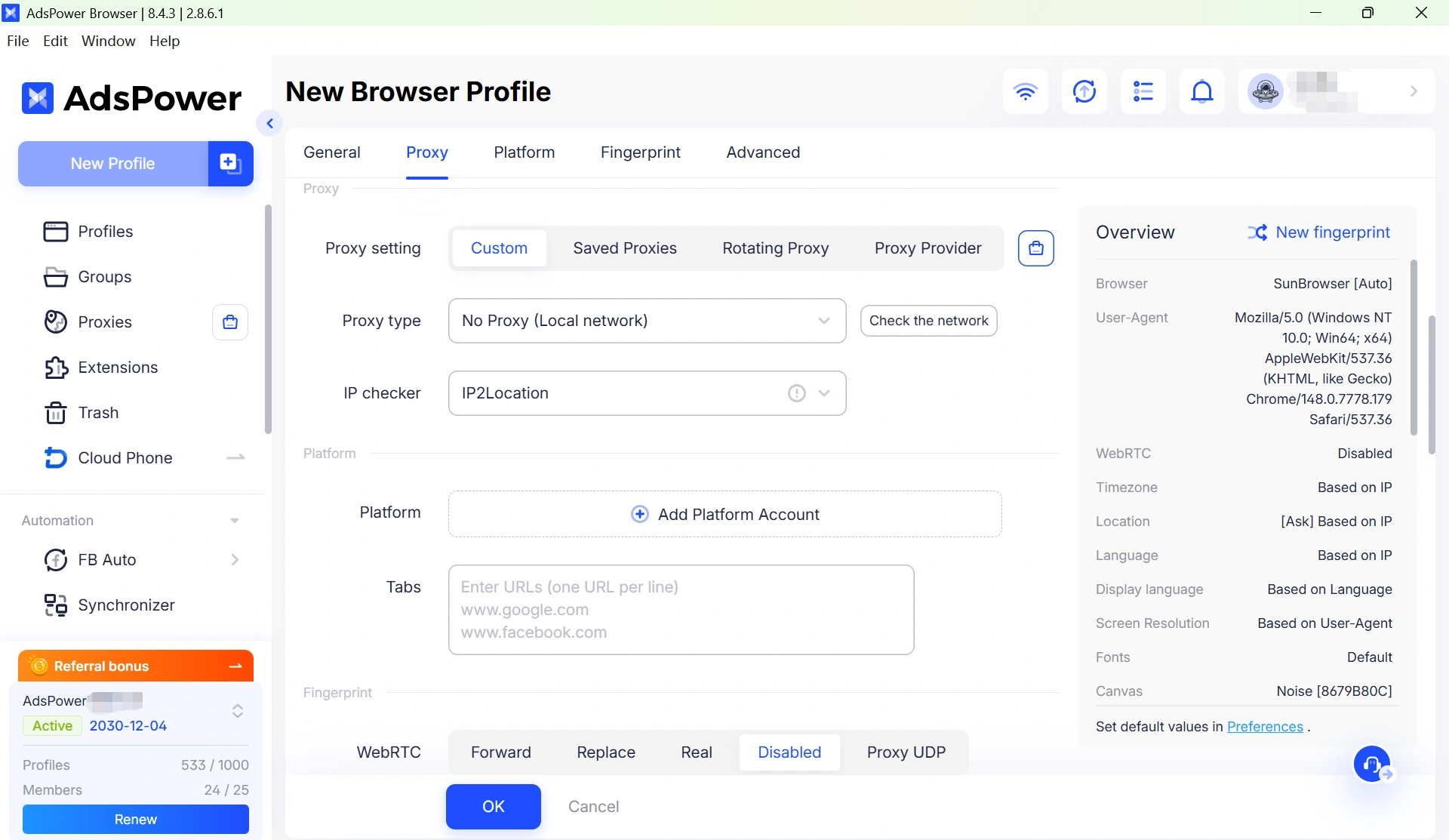Open the Help menu

click(164, 41)
